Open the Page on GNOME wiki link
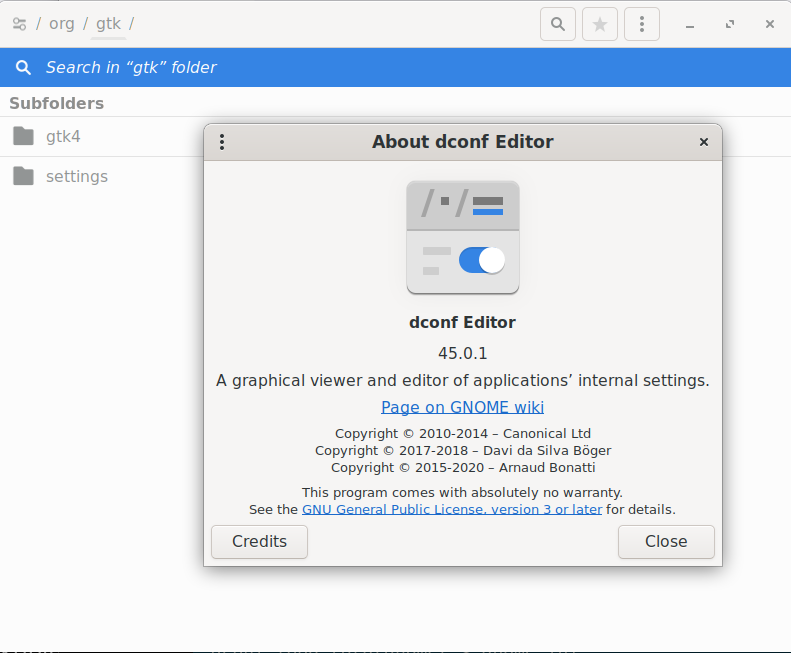791x653 pixels. coord(462,407)
